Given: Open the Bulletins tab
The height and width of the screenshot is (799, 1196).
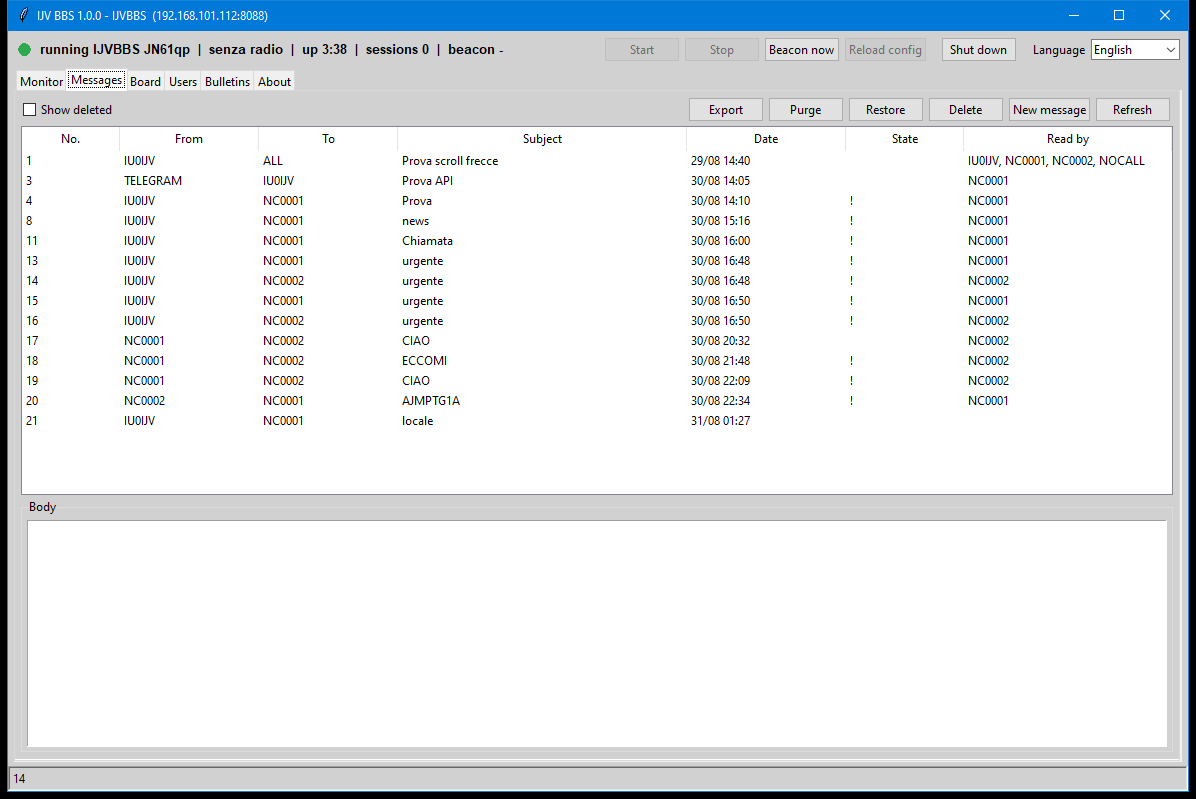Looking at the screenshot, I should click(227, 82).
